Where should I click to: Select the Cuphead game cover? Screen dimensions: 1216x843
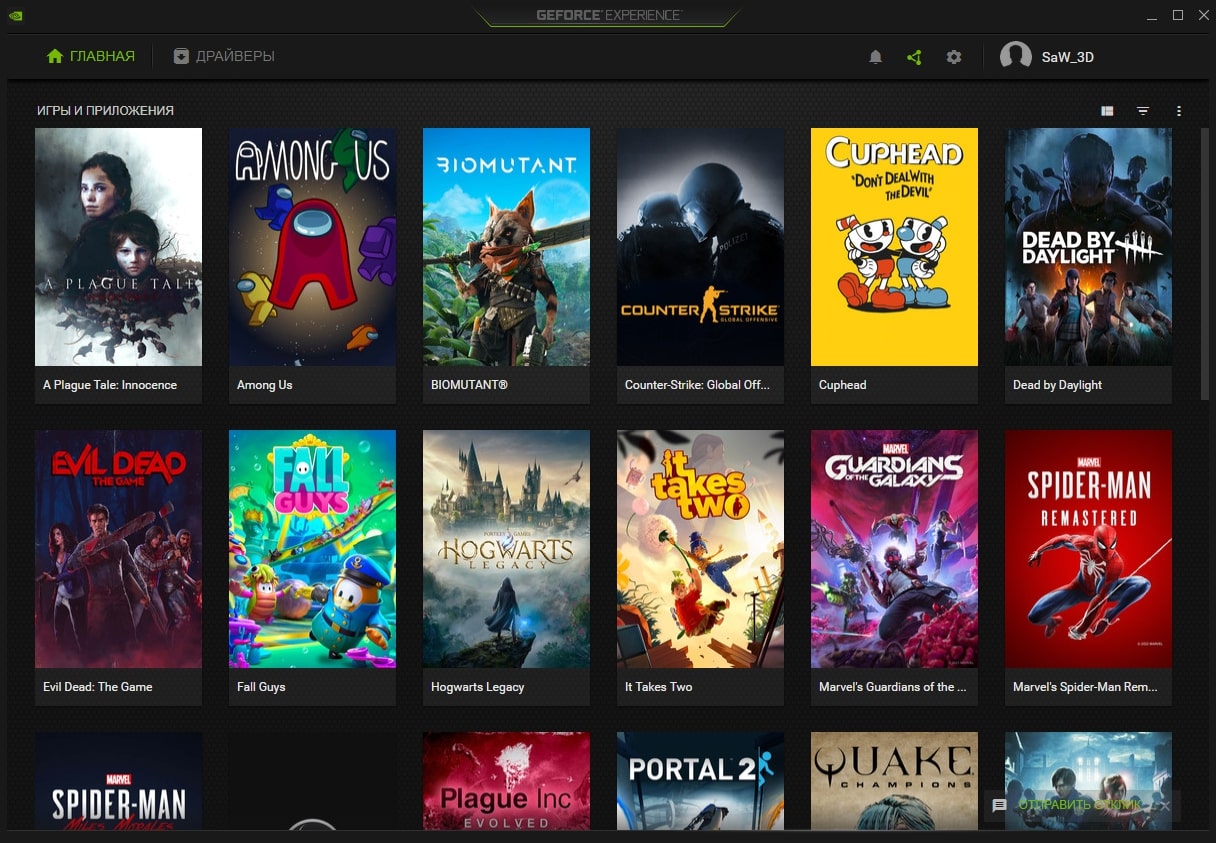[x=894, y=247]
